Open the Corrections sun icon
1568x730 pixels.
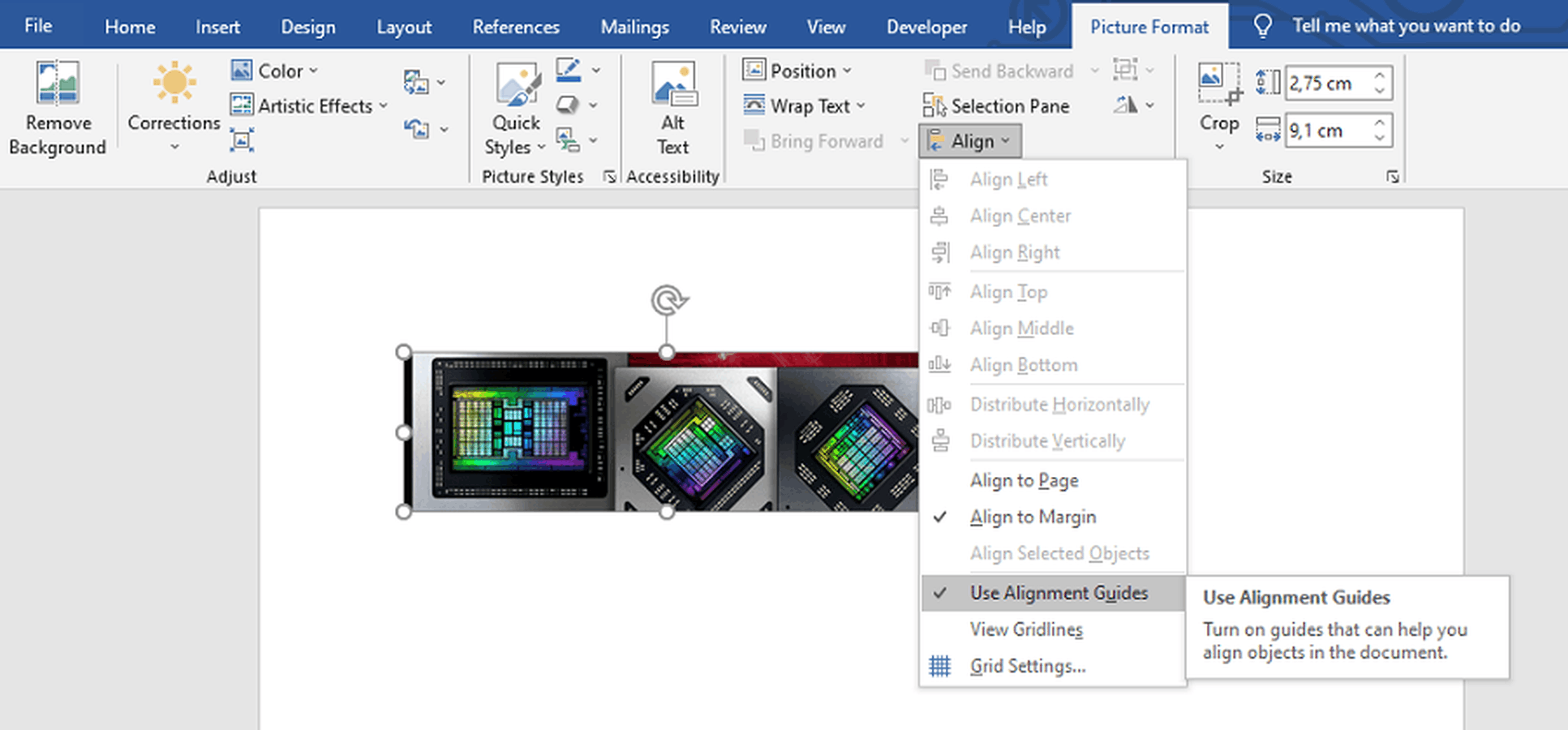[174, 83]
